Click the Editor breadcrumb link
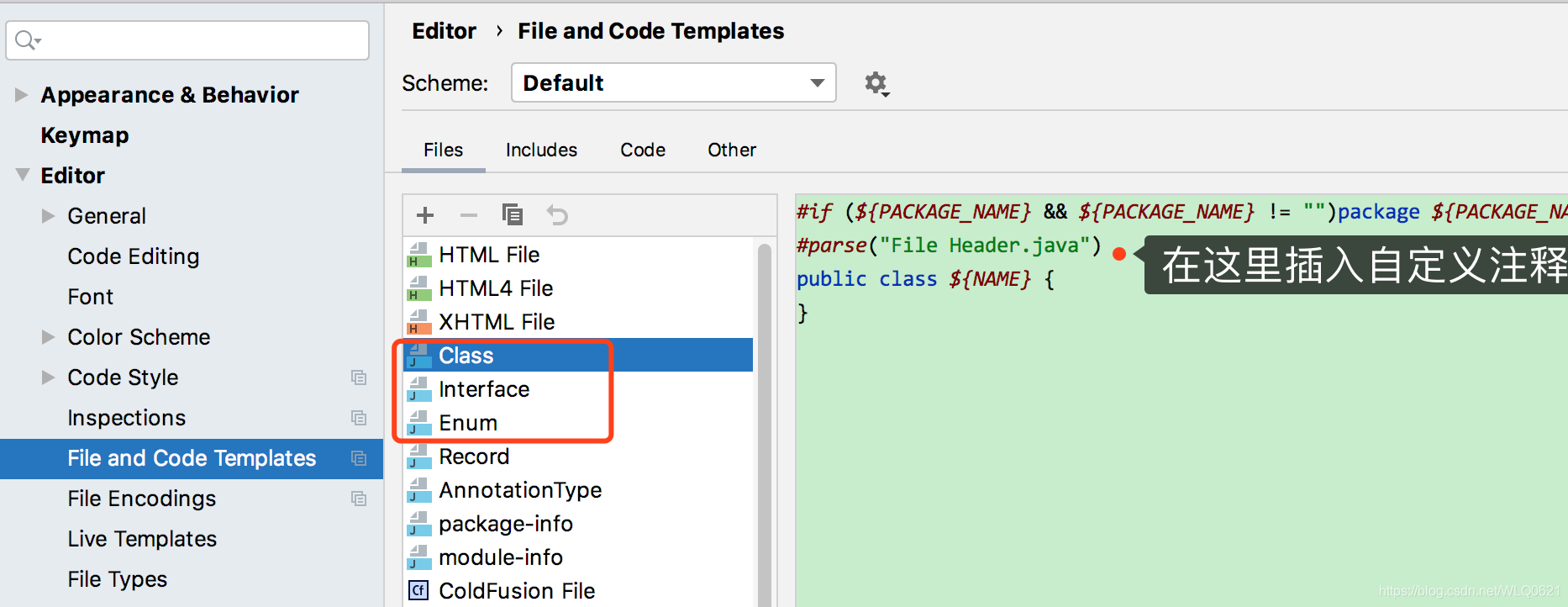The width and height of the screenshot is (1568, 607). click(444, 31)
